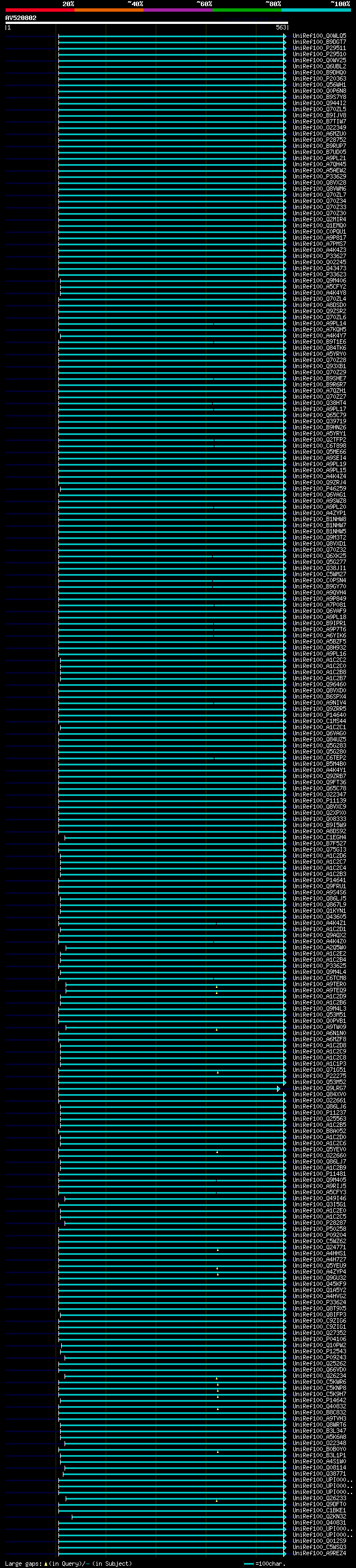Select the UniRef100_B7F527 label

[x=319, y=844]
